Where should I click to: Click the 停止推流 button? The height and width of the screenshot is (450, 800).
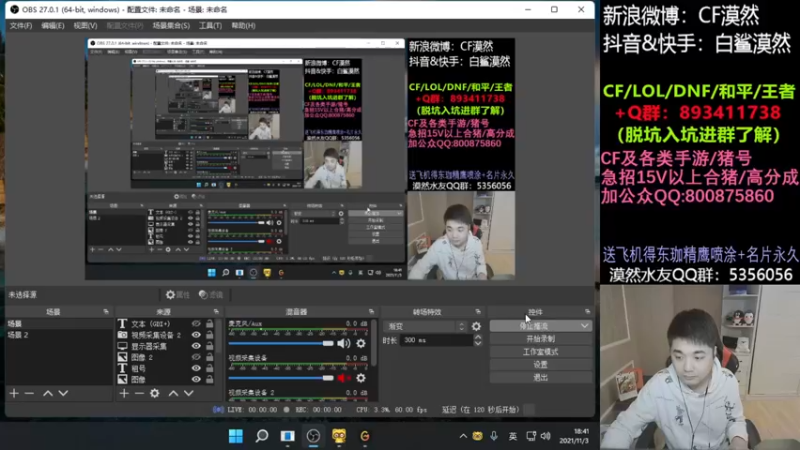(534, 326)
